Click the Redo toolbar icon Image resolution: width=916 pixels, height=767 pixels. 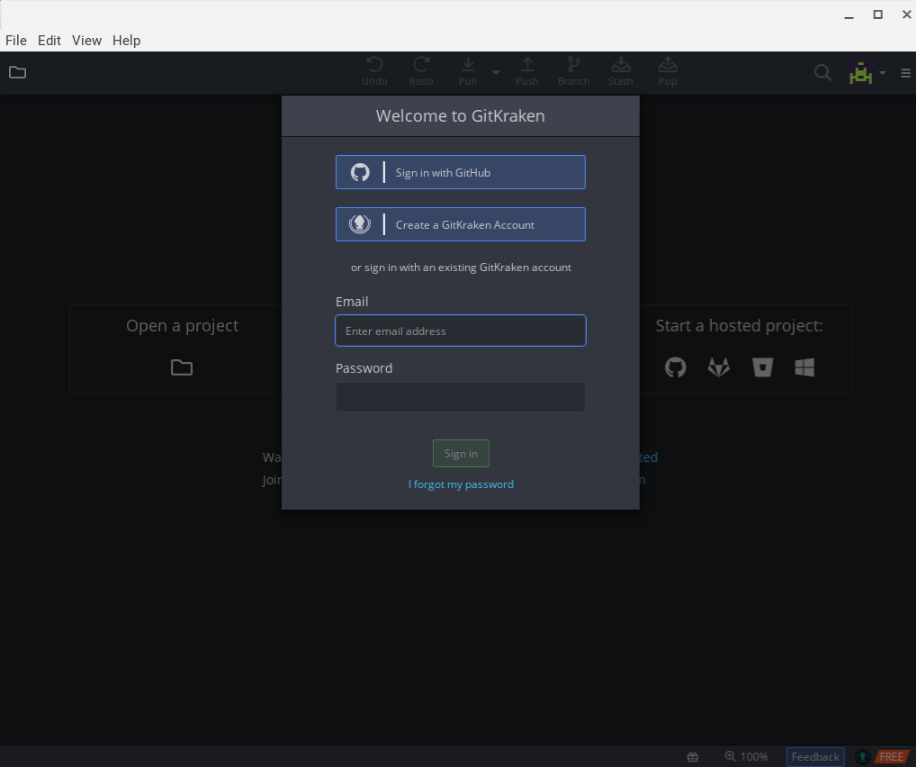(421, 72)
